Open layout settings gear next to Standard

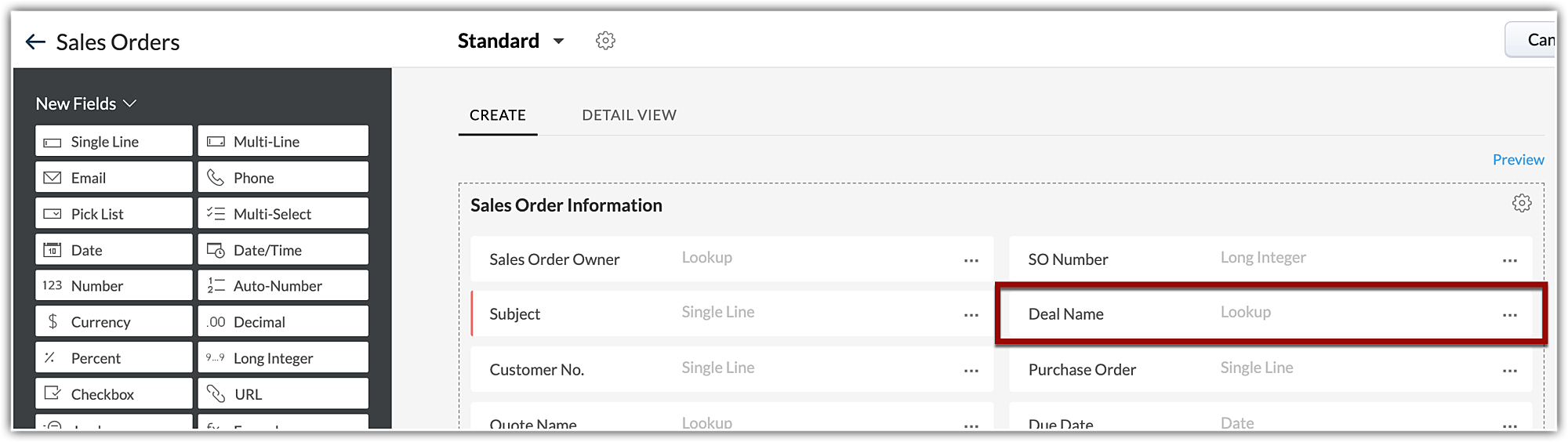click(x=605, y=41)
